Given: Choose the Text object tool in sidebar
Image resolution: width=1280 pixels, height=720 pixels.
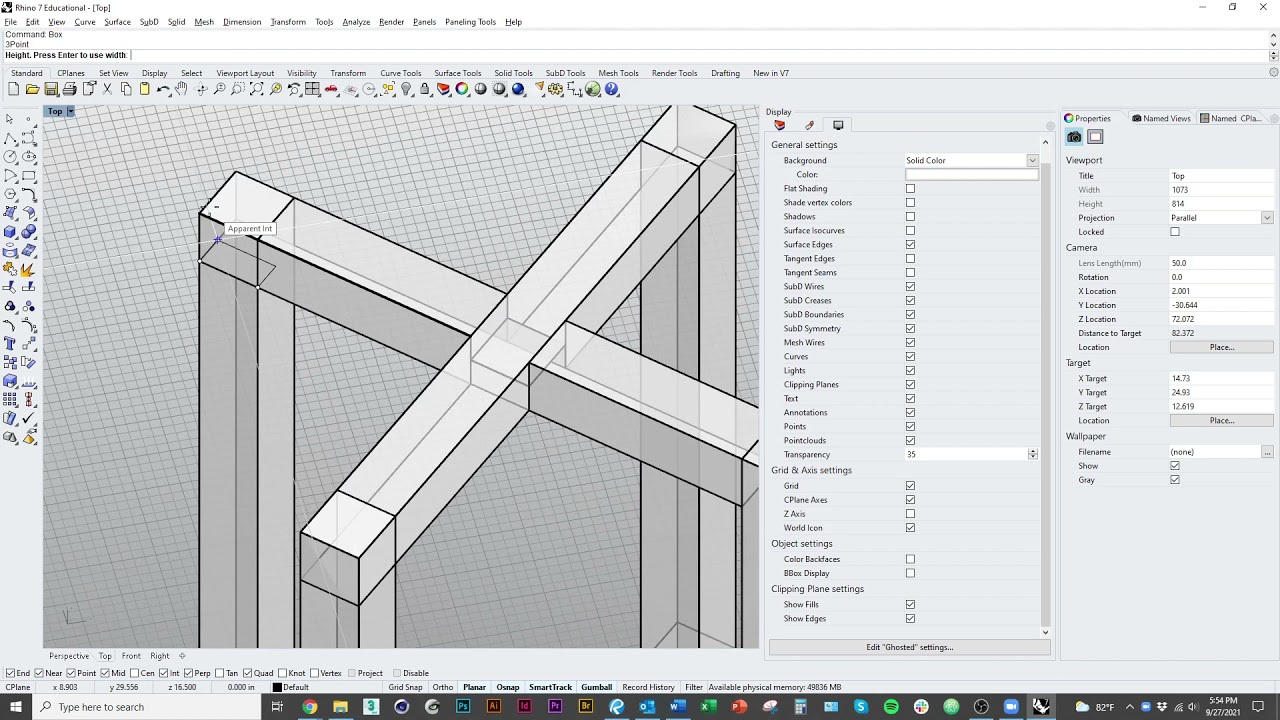Looking at the screenshot, I should pos(10,345).
